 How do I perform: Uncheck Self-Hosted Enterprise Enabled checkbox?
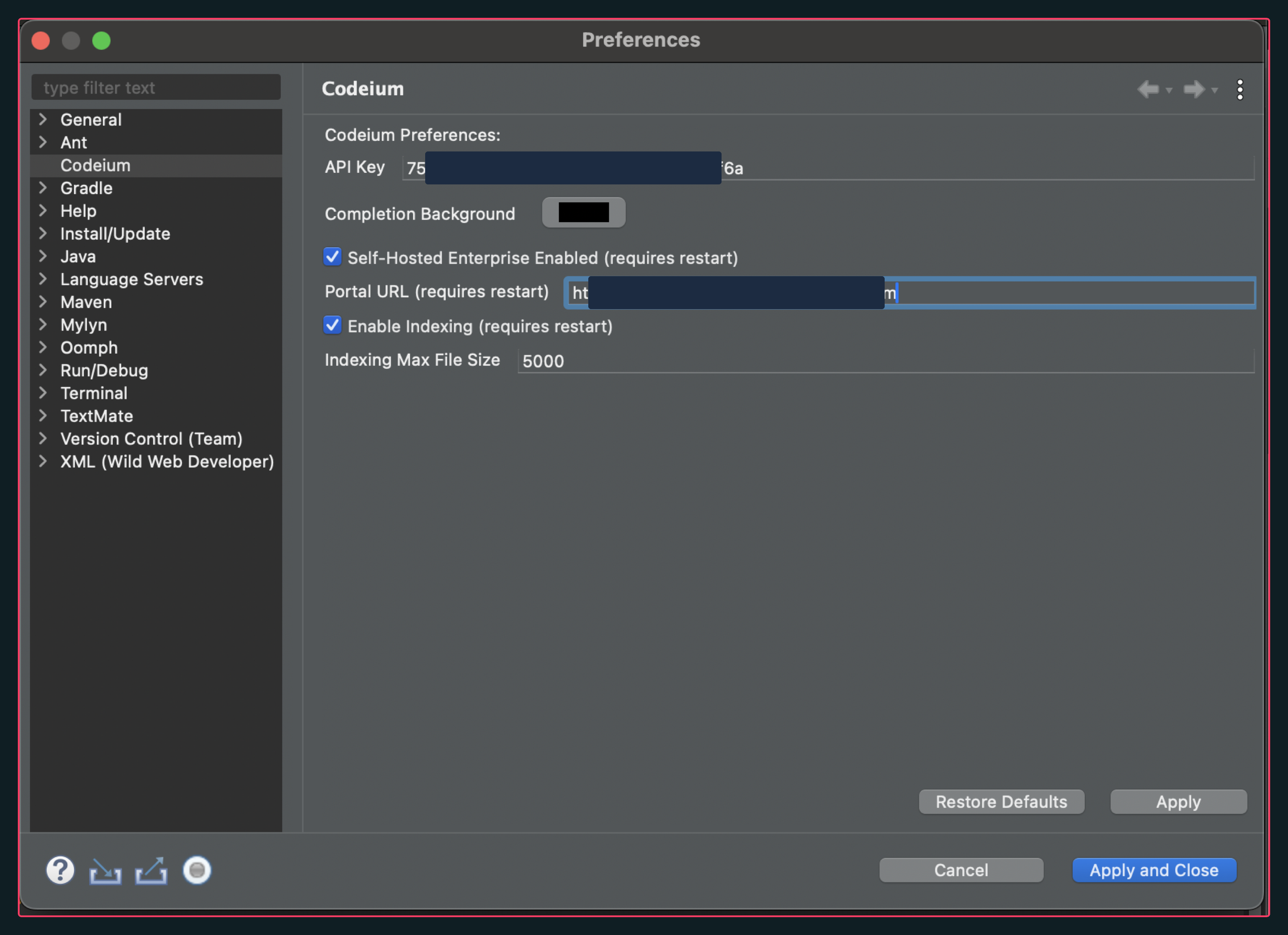pyautogui.click(x=332, y=257)
